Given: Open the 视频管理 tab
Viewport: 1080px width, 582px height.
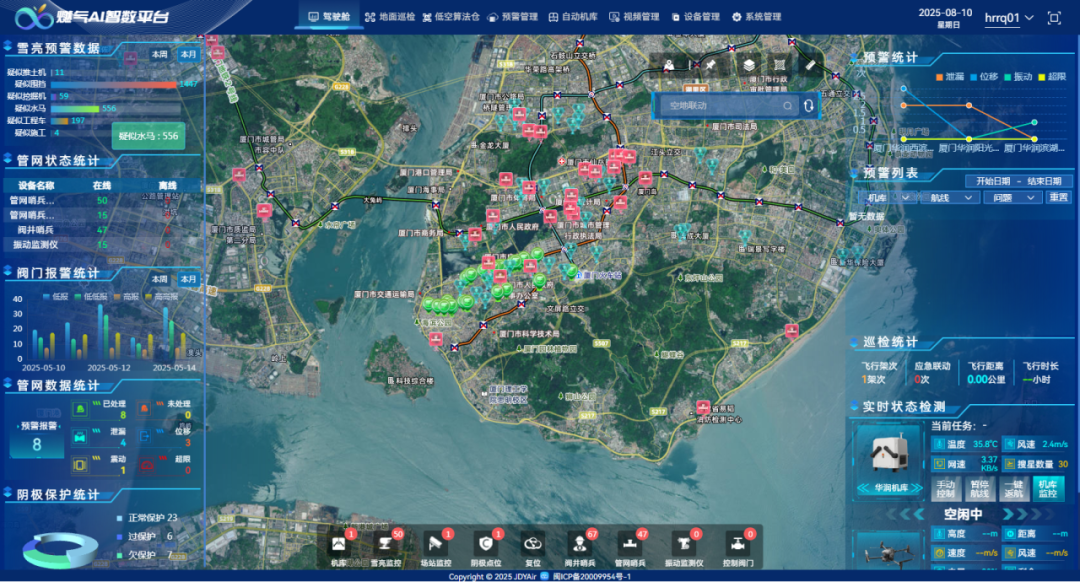Looking at the screenshot, I should pyautogui.click(x=634, y=17).
